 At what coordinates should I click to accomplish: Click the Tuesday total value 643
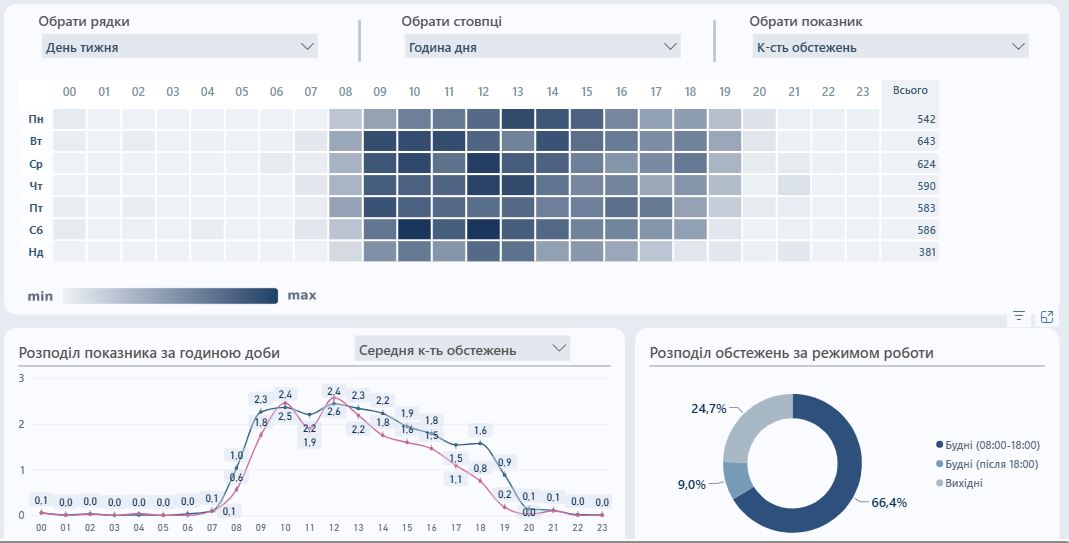coord(926,141)
